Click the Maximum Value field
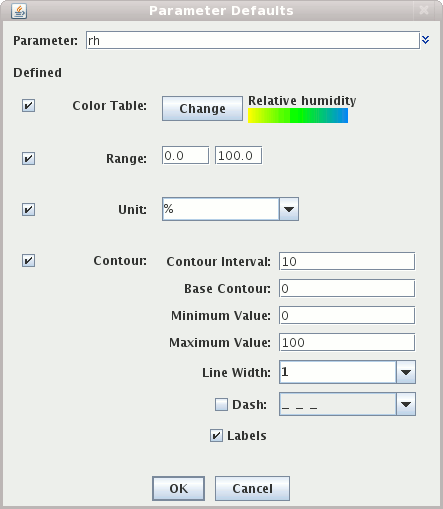The width and height of the screenshot is (443, 509). (347, 342)
